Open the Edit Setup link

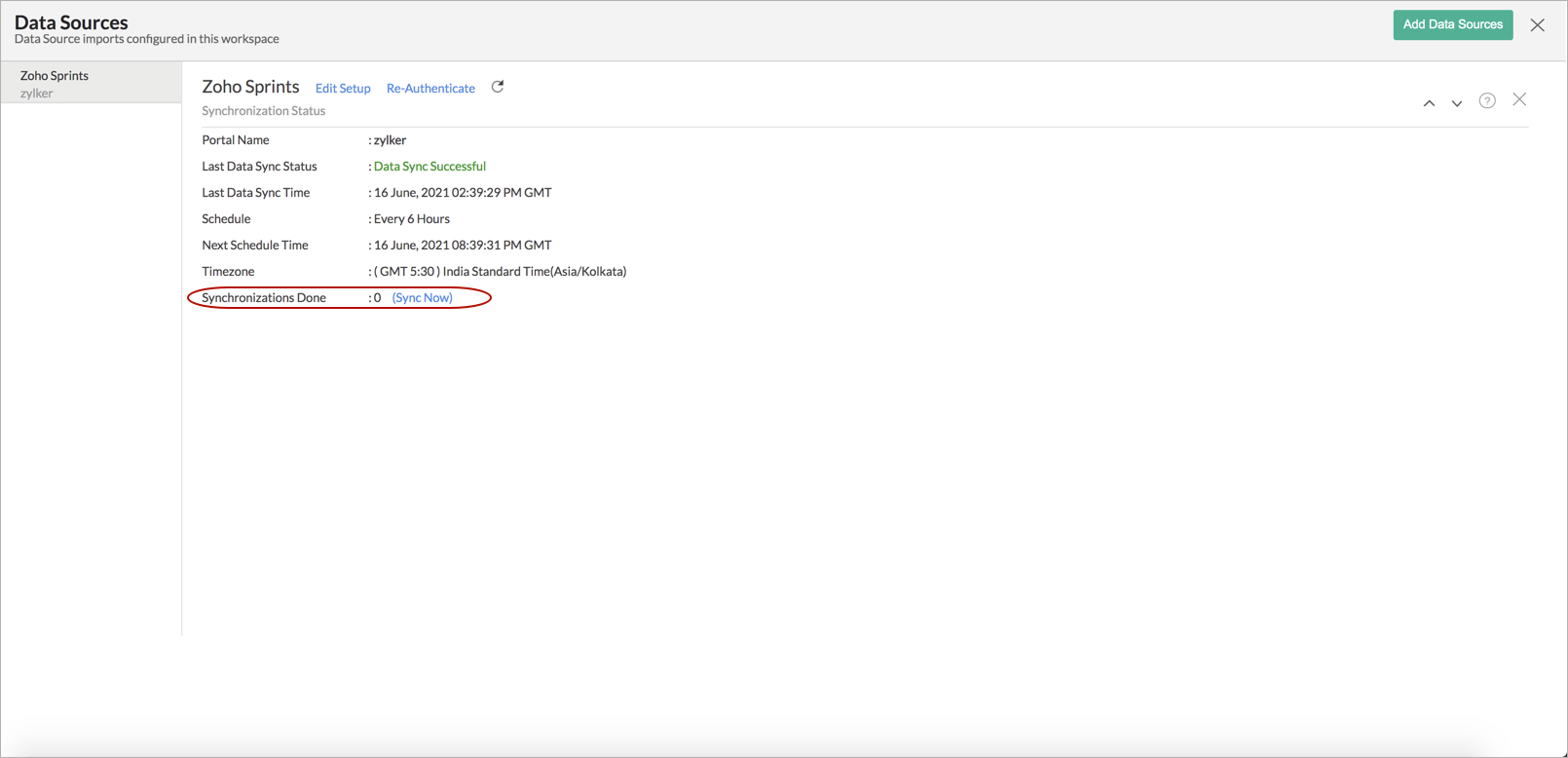coord(343,88)
